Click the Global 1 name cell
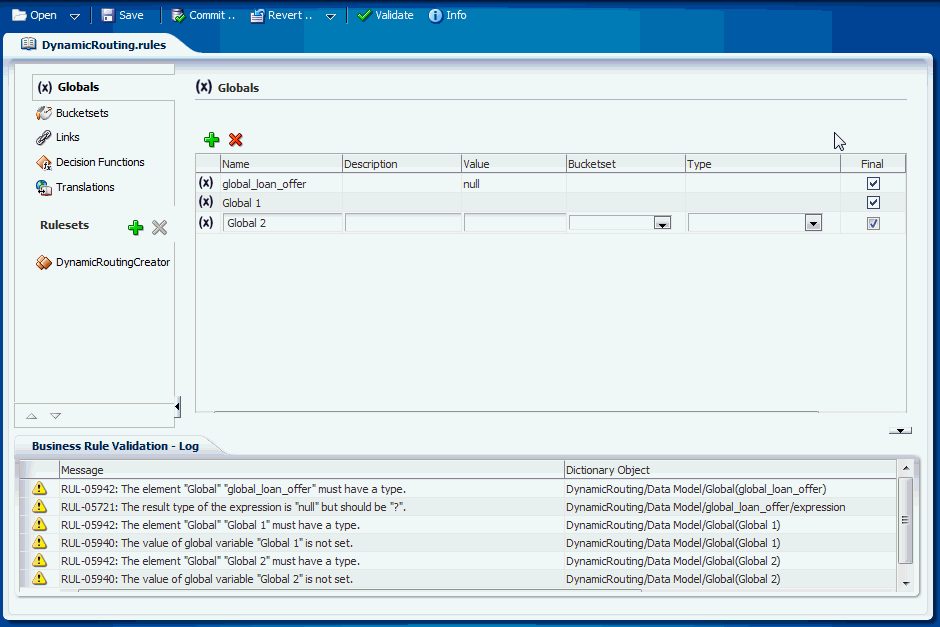Screen dimensions: 940x627 (x=281, y=203)
